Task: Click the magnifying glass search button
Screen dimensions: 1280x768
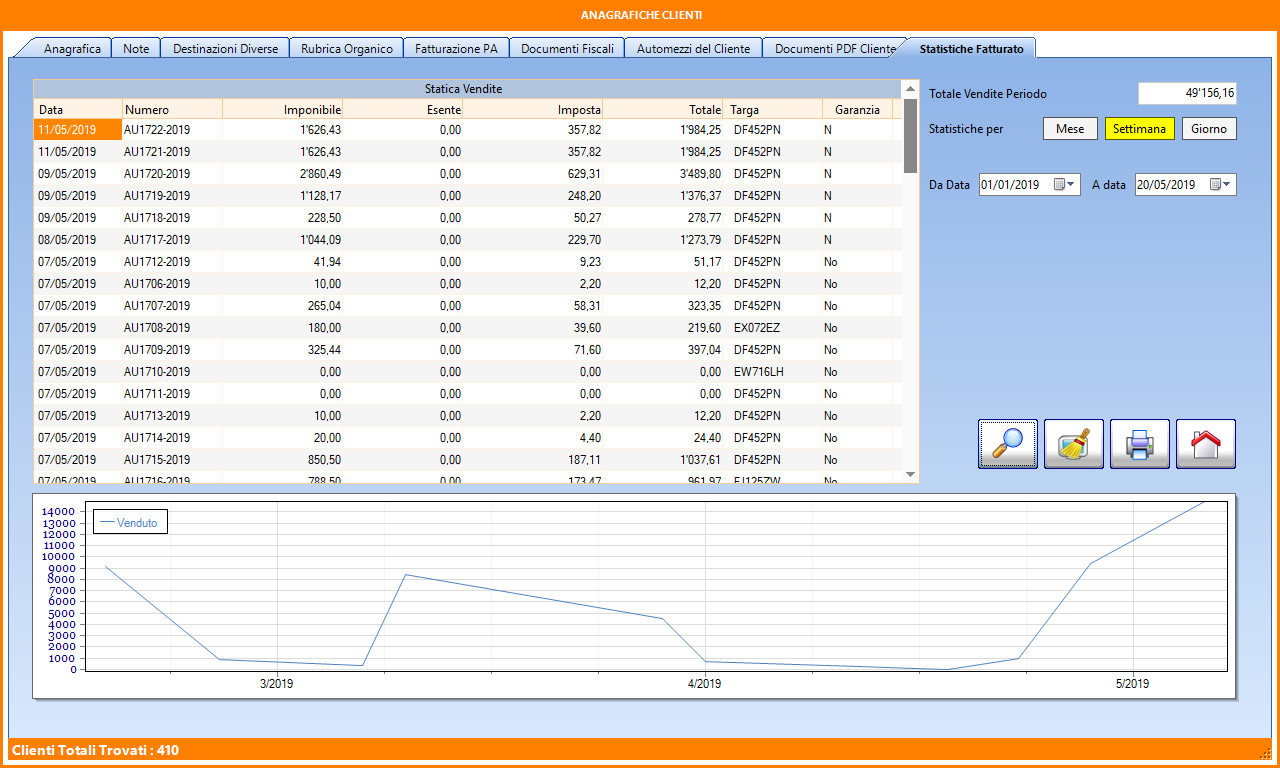Action: pyautogui.click(x=1008, y=444)
